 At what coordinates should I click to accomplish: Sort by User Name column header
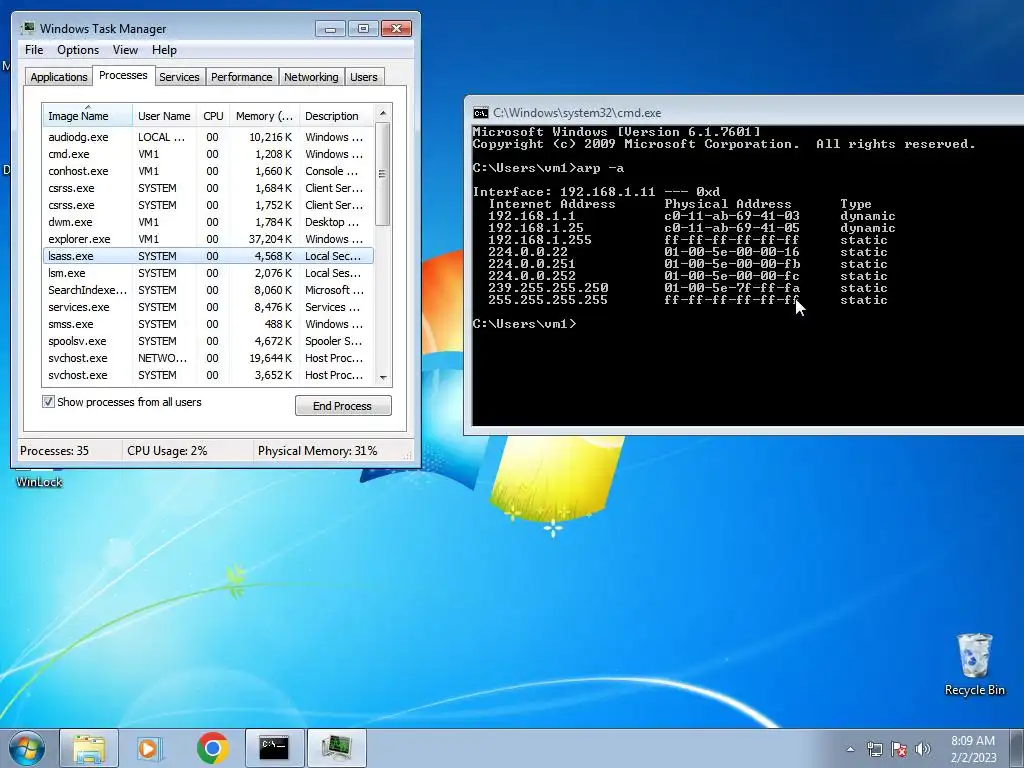(165, 116)
